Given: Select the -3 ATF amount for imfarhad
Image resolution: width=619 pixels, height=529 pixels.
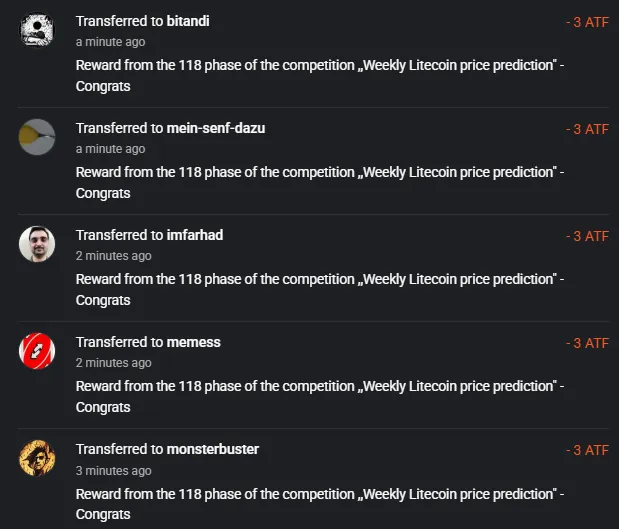Looking at the screenshot, I should (x=587, y=236).
